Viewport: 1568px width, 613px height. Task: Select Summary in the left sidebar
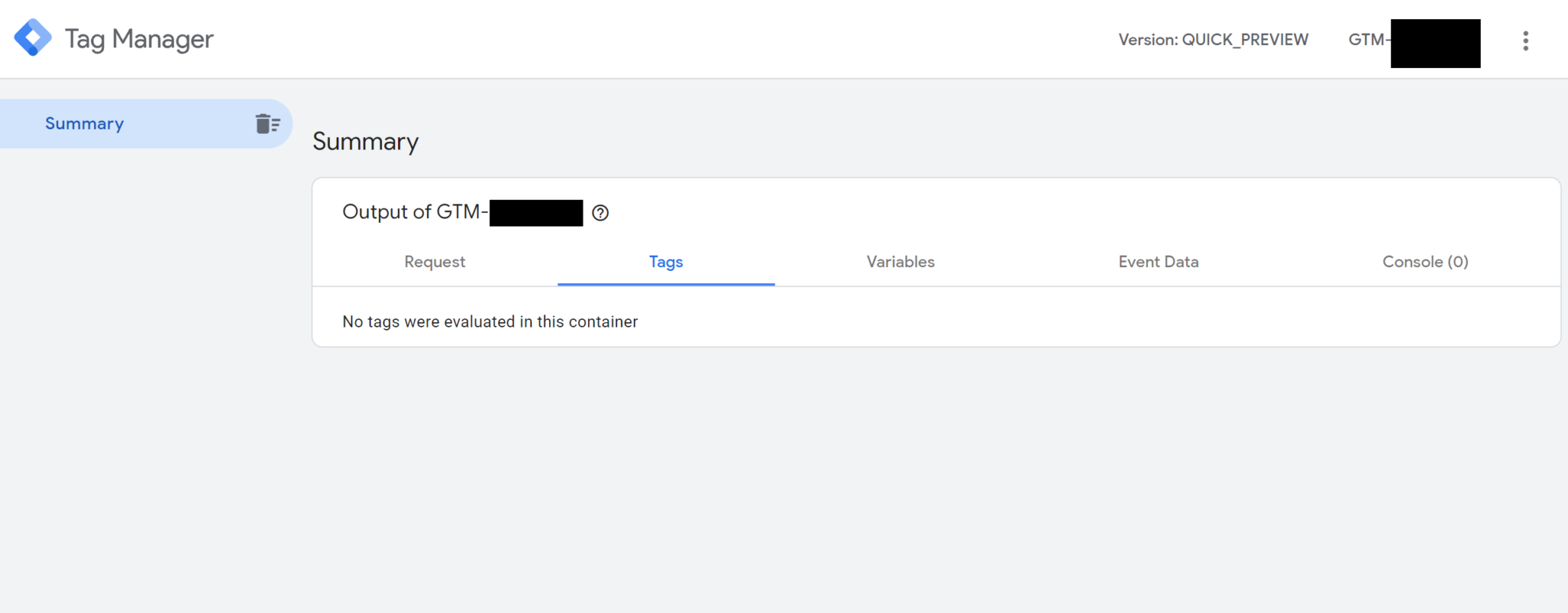(x=84, y=122)
